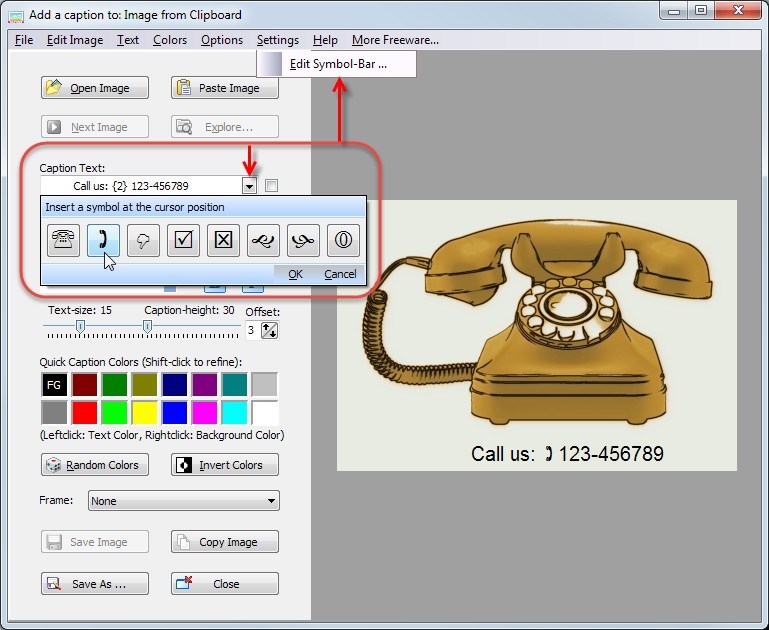Open the caption text symbol dropdown arrow

point(249,186)
